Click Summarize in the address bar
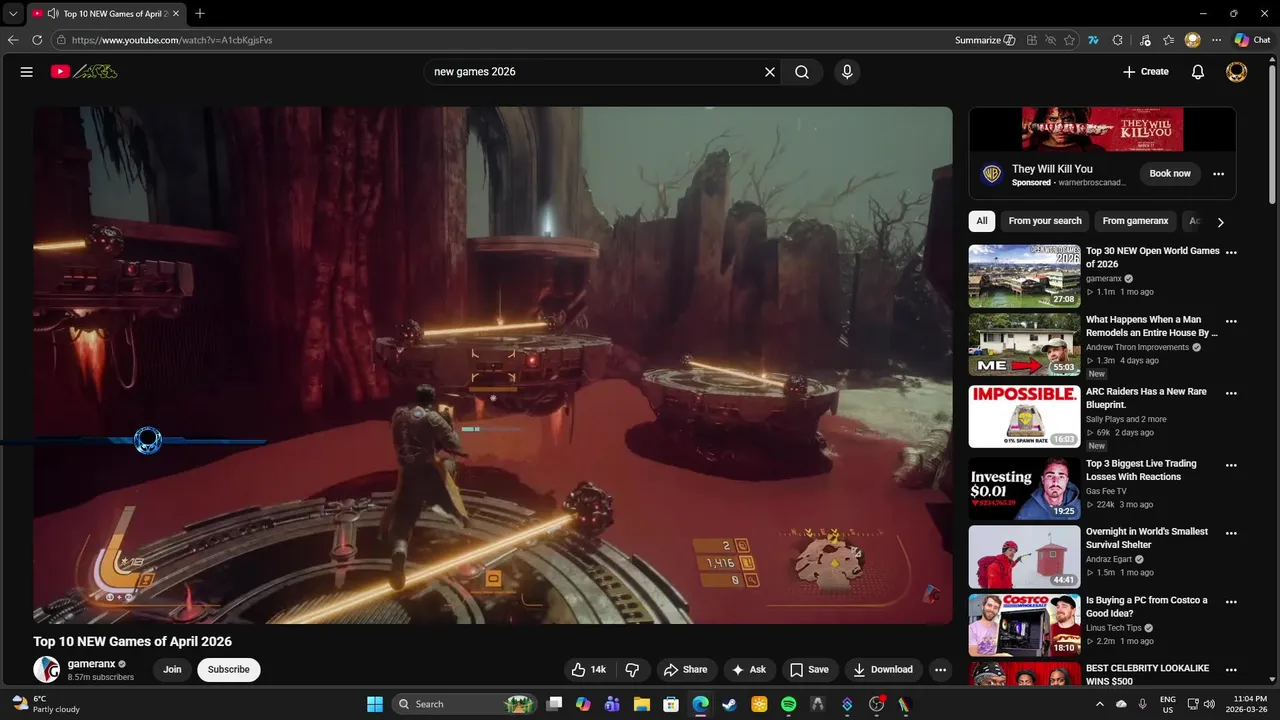 (985, 40)
